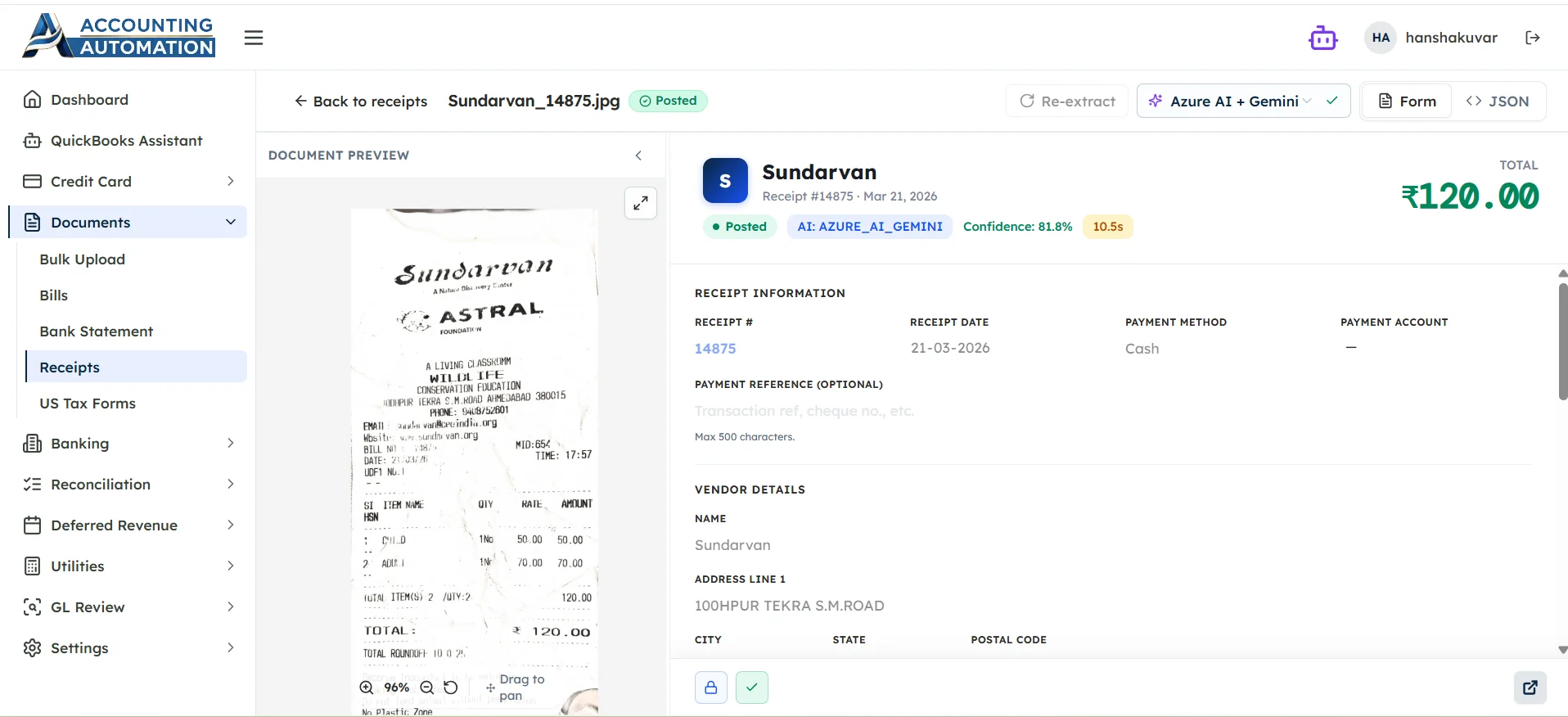Click receipt number 14875 link
1568x717 pixels.
coord(715,349)
